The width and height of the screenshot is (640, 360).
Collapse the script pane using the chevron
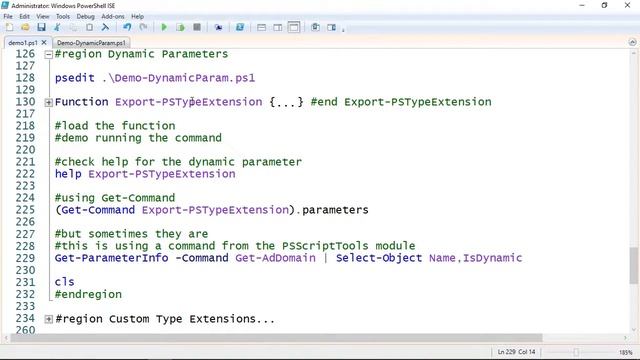632,42
